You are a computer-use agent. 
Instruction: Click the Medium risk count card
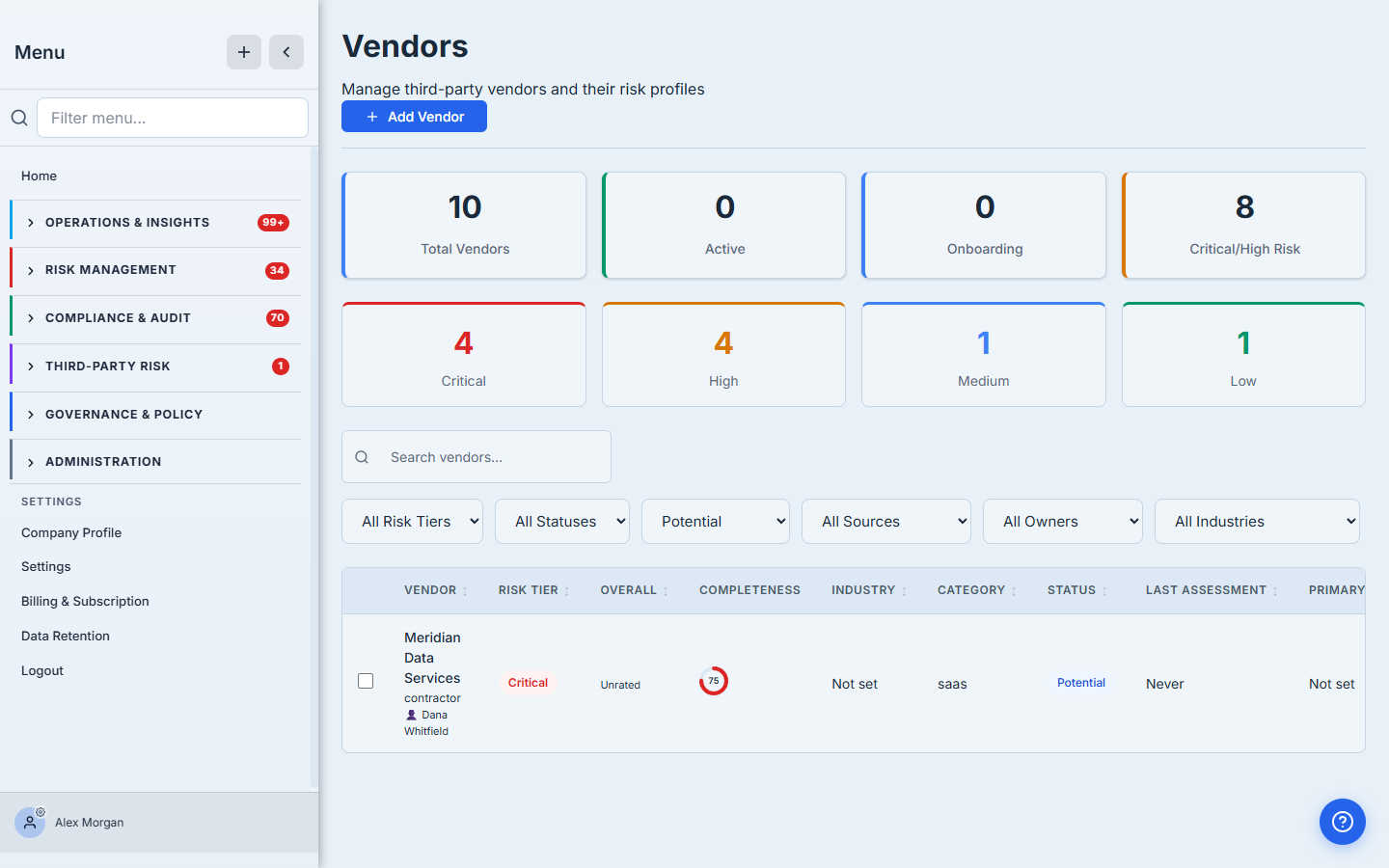click(x=984, y=354)
